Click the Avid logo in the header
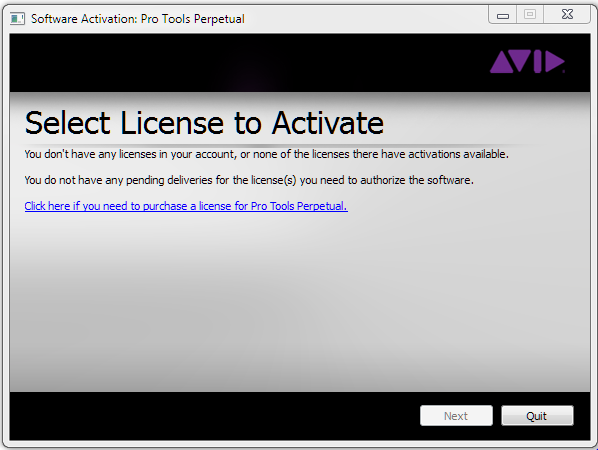The width and height of the screenshot is (598, 450). [x=527, y=61]
